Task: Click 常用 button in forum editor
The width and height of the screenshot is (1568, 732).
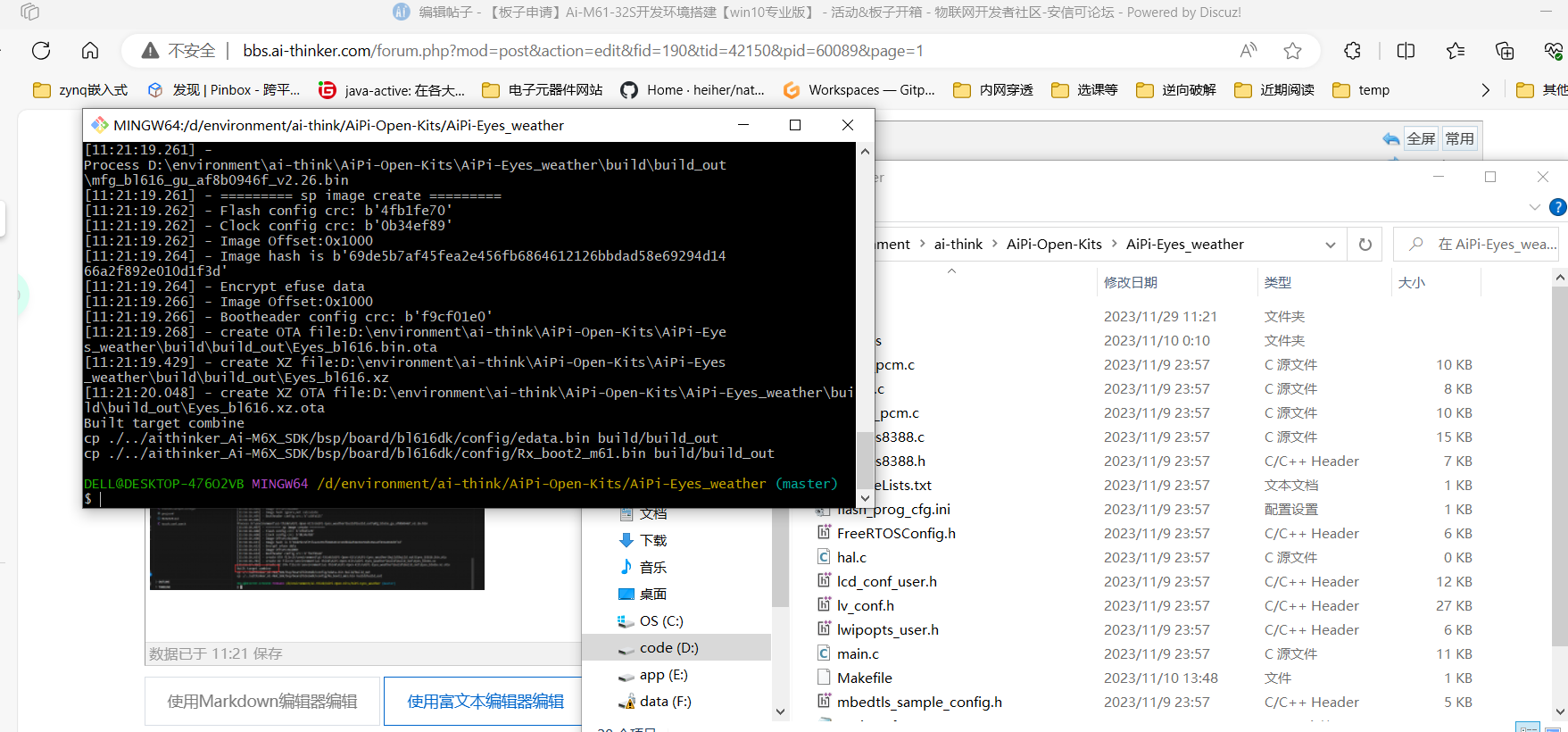Action: (1459, 138)
